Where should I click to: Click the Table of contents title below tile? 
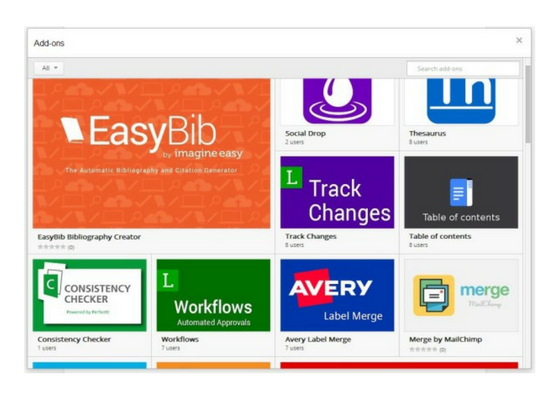(x=440, y=236)
